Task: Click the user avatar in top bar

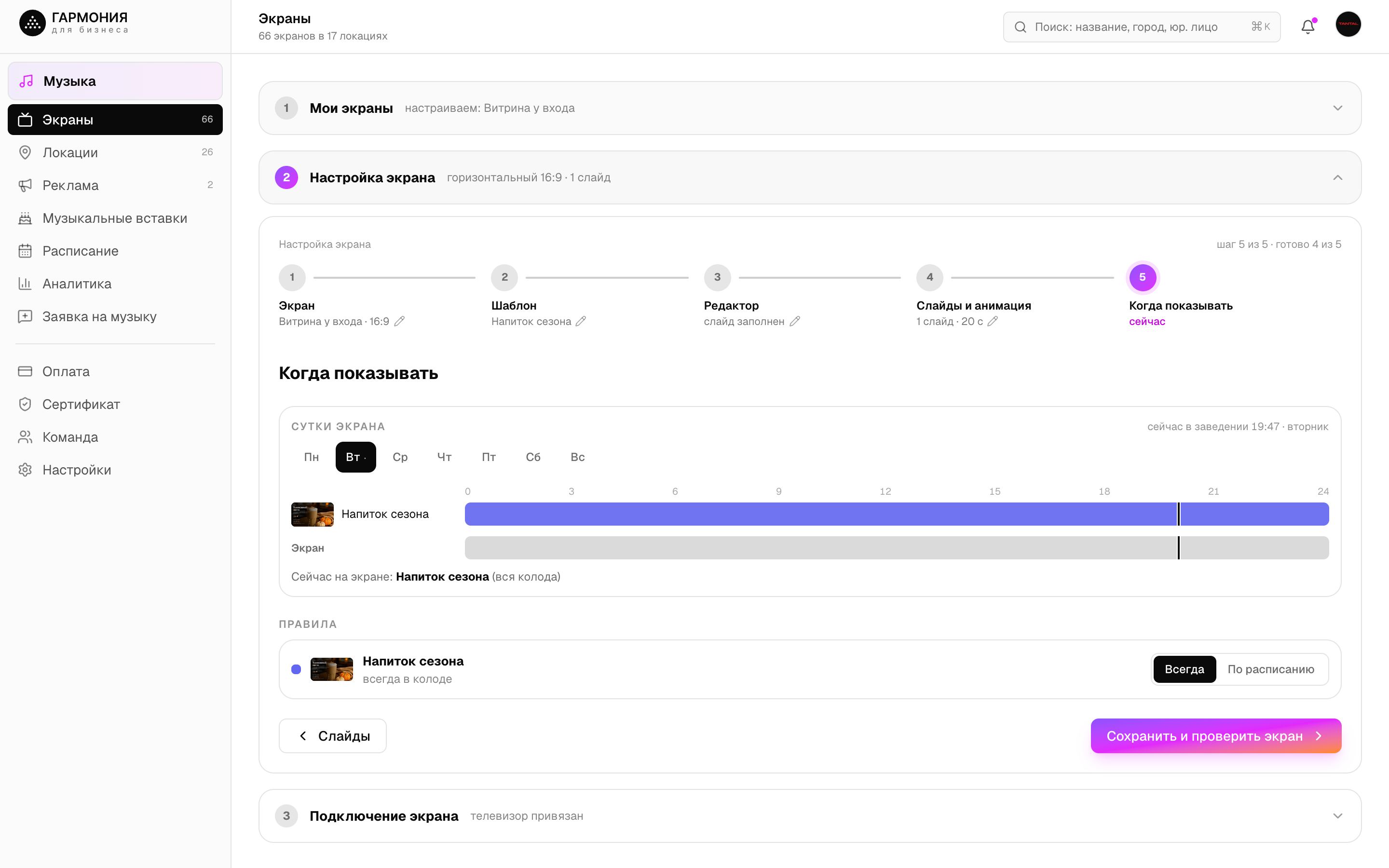Action: (1348, 25)
